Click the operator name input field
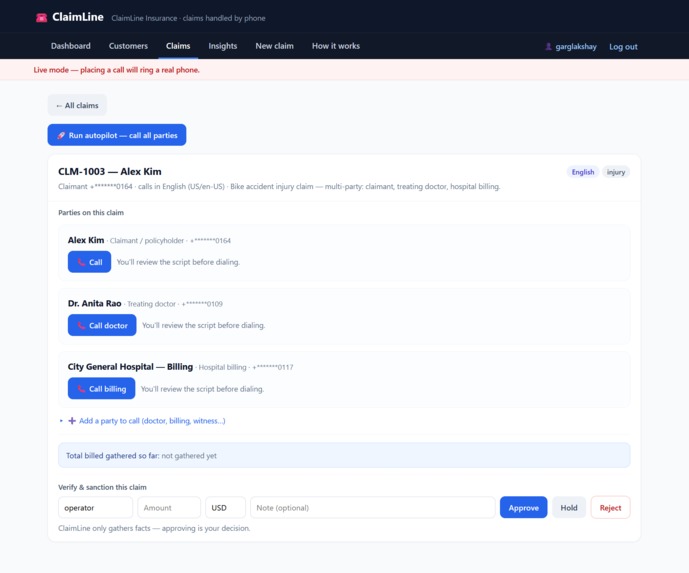 pos(95,508)
